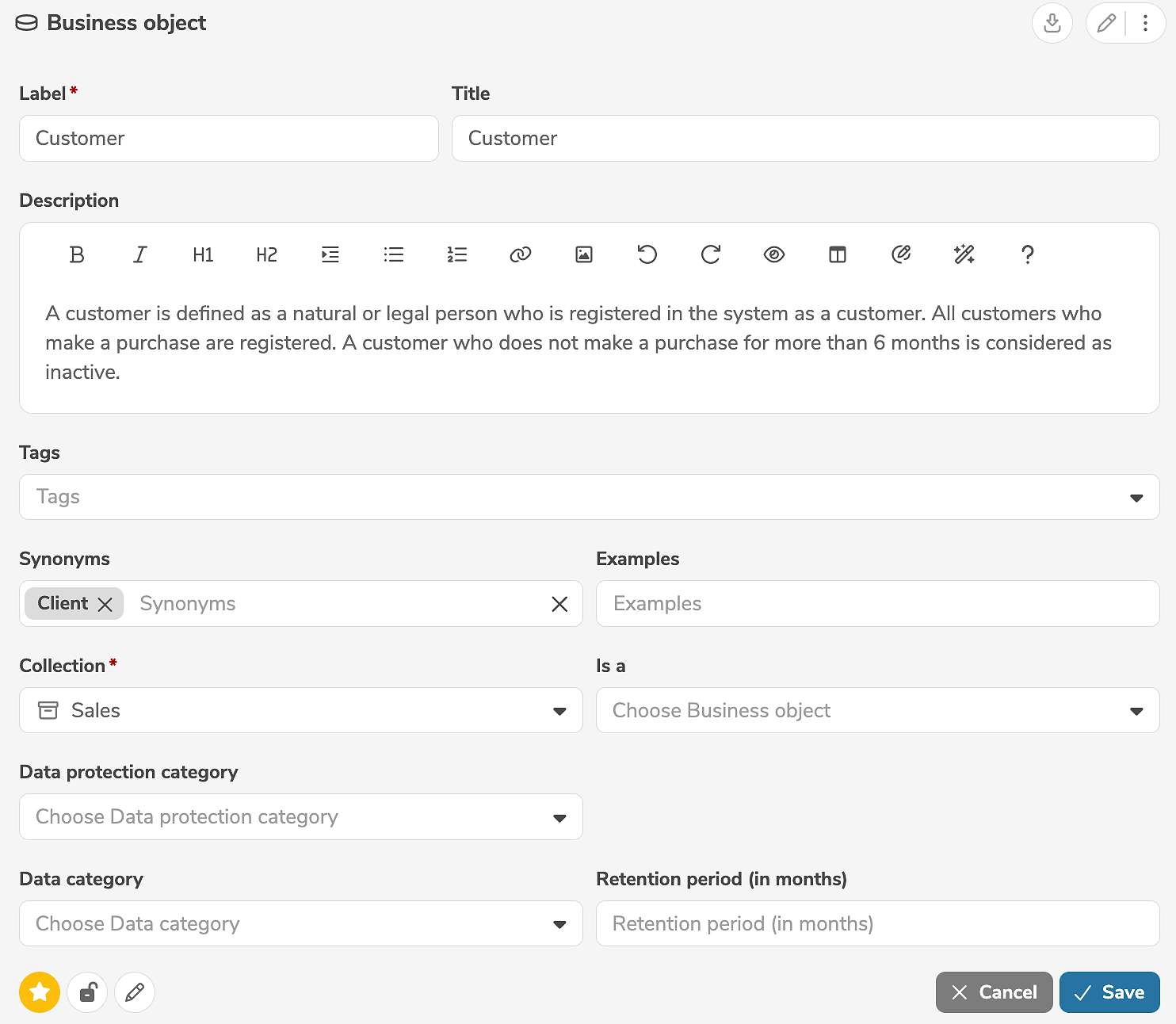The width and height of the screenshot is (1176, 1024).
Task: Apply italic formatting in description toolbar
Action: click(x=140, y=254)
